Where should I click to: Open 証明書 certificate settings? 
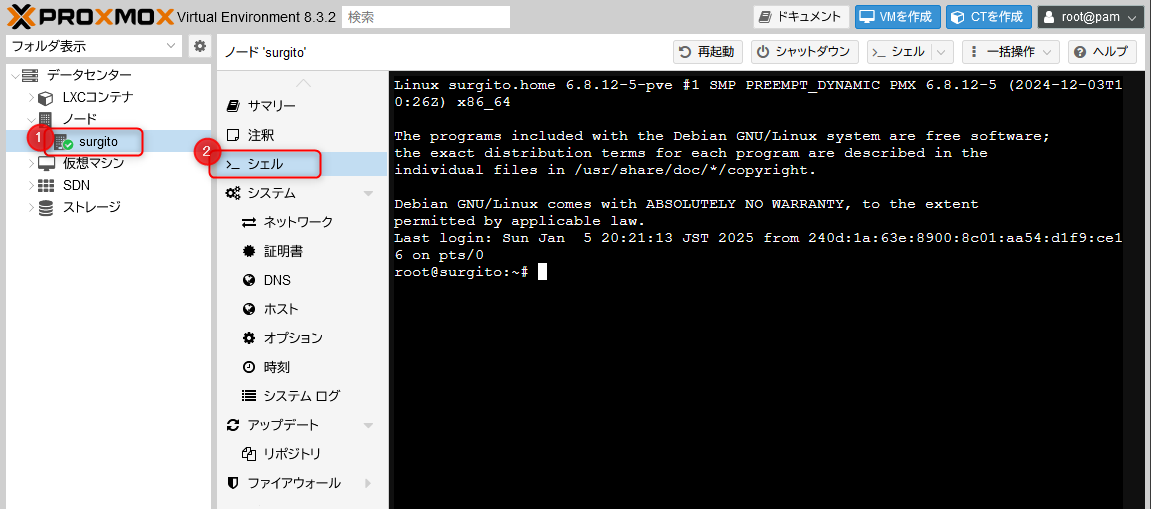[x=282, y=251]
